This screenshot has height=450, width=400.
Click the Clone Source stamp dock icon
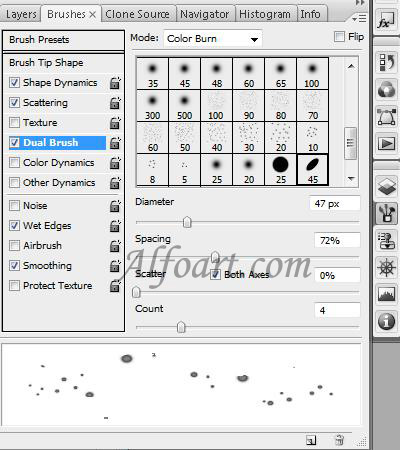(x=386, y=240)
